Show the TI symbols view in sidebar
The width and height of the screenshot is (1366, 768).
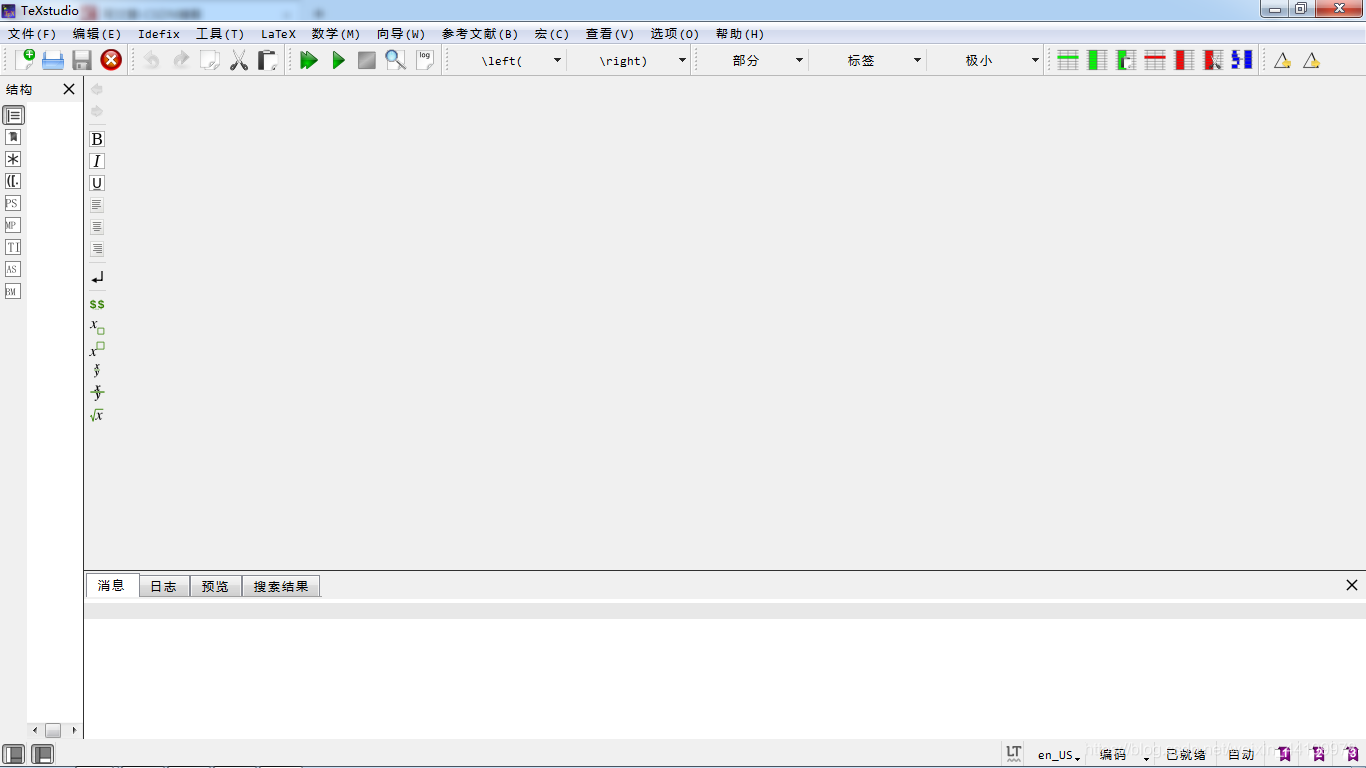(x=13, y=247)
